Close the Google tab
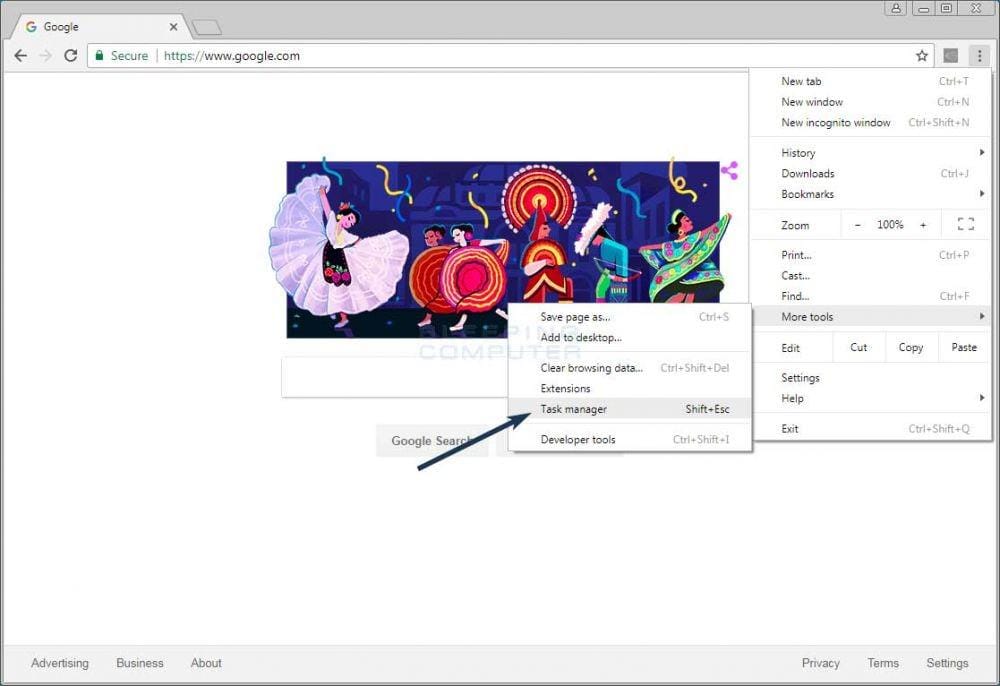Screen dimensions: 1000x686 point(173,27)
